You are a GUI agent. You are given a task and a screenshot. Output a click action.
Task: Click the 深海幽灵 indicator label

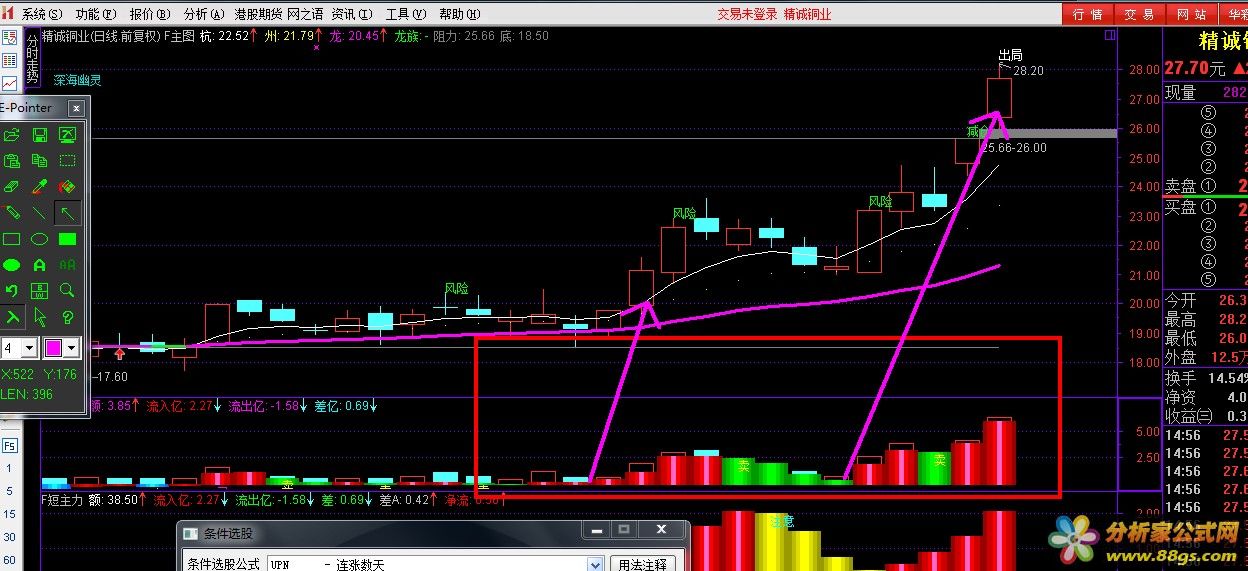click(78, 80)
